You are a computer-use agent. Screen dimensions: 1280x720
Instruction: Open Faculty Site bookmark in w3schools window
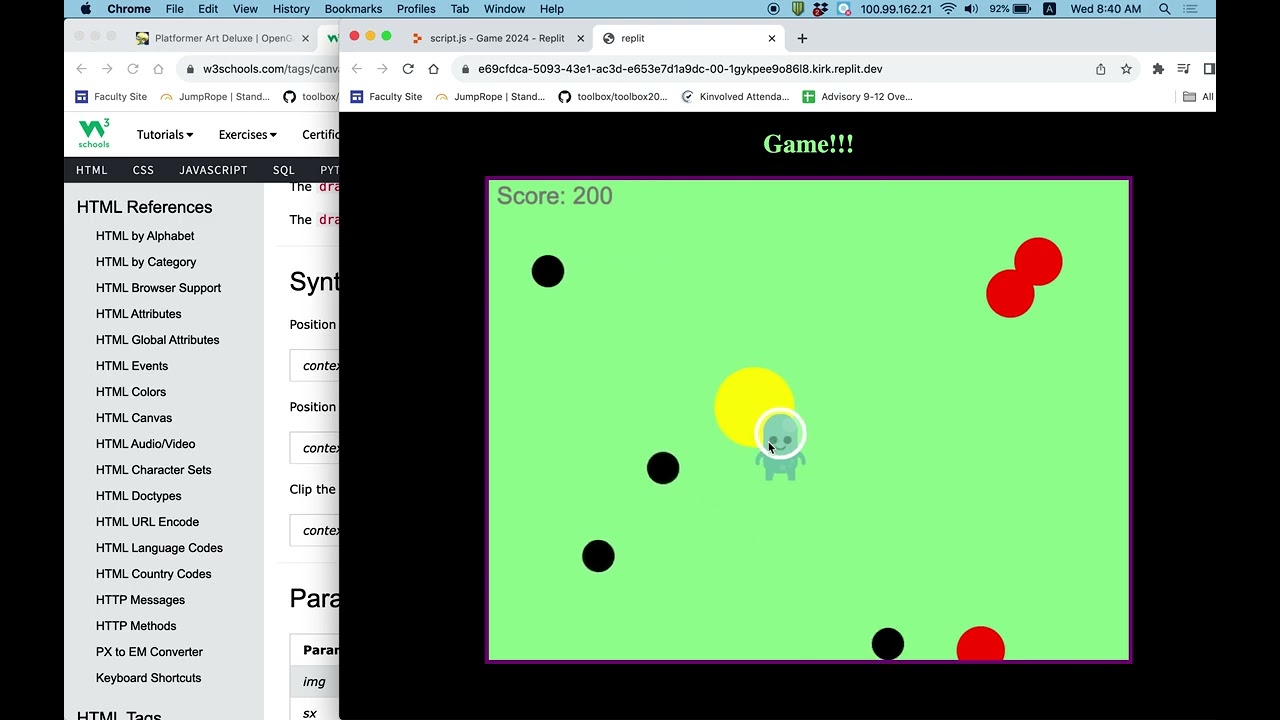click(x=111, y=97)
